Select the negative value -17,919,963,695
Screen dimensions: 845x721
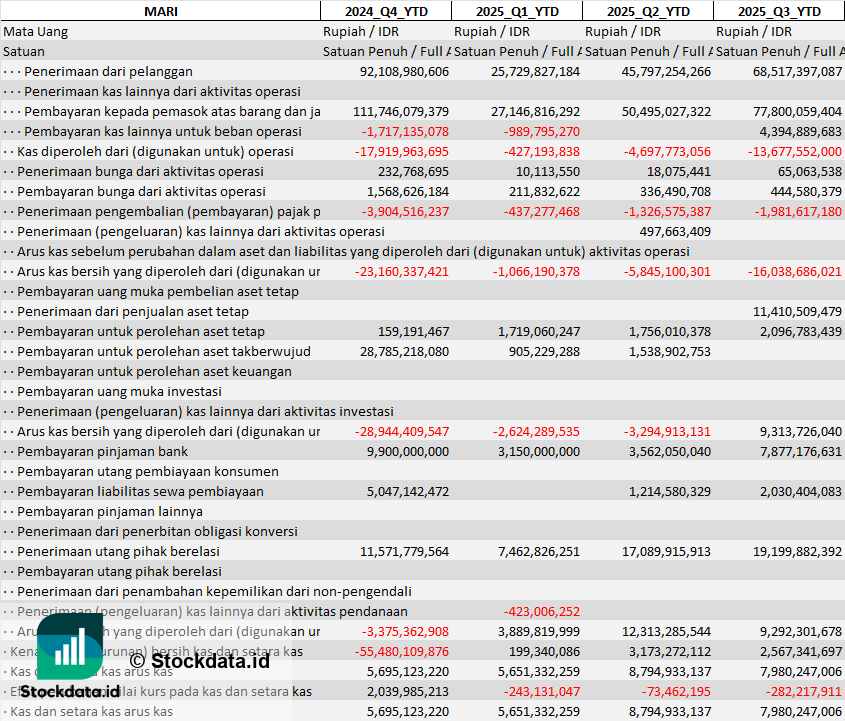tap(402, 151)
